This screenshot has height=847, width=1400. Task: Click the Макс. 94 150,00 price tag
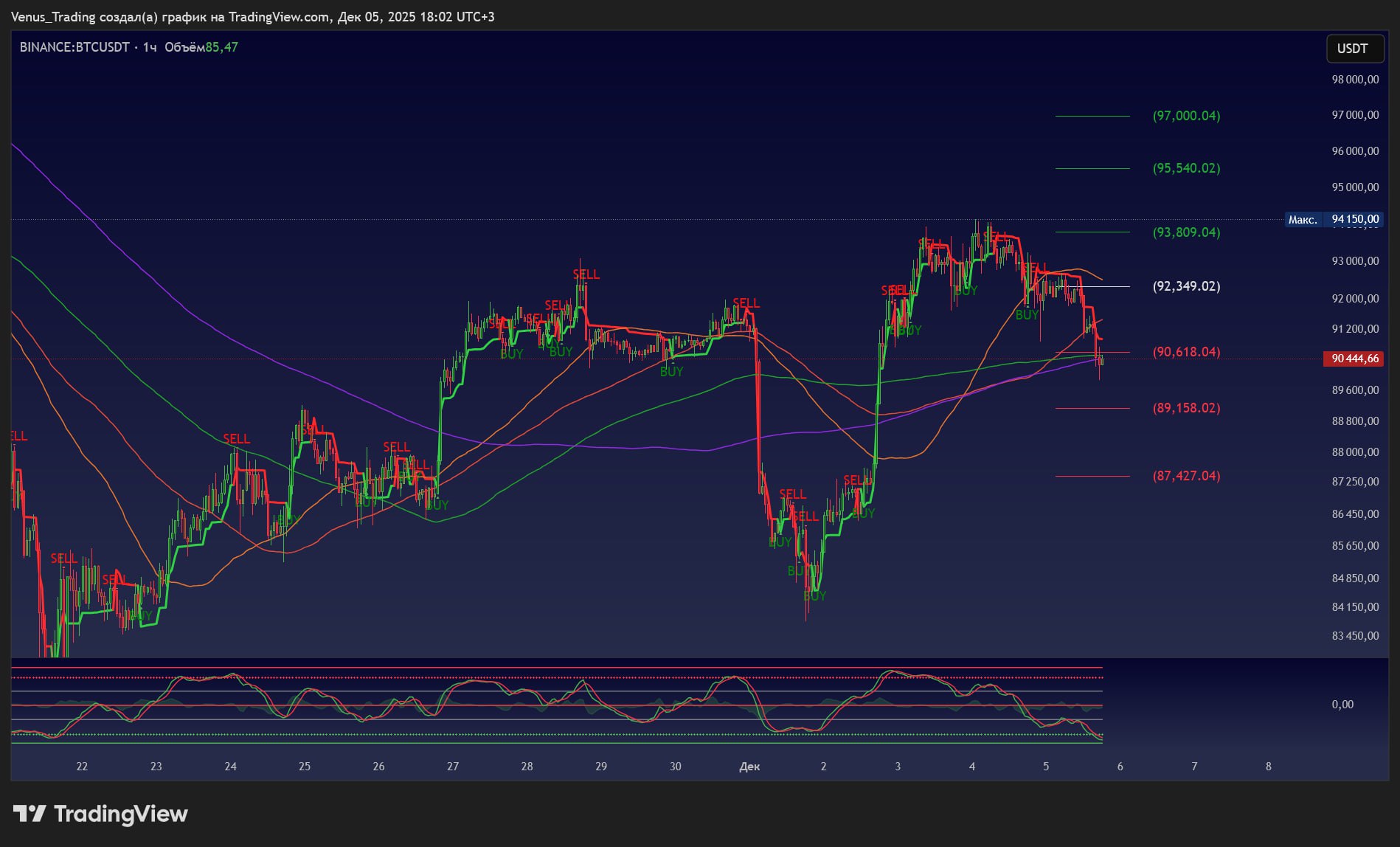pos(1333,219)
